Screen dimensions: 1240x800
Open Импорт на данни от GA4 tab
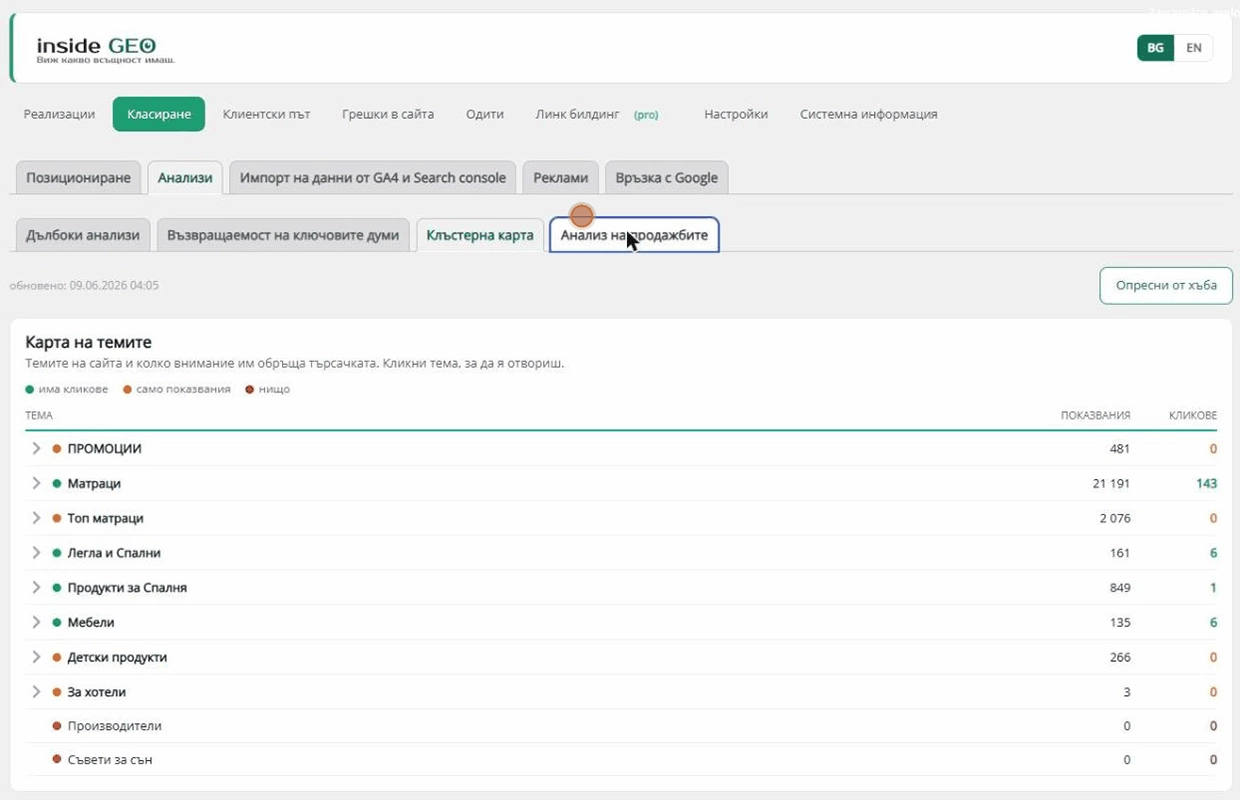point(373,177)
